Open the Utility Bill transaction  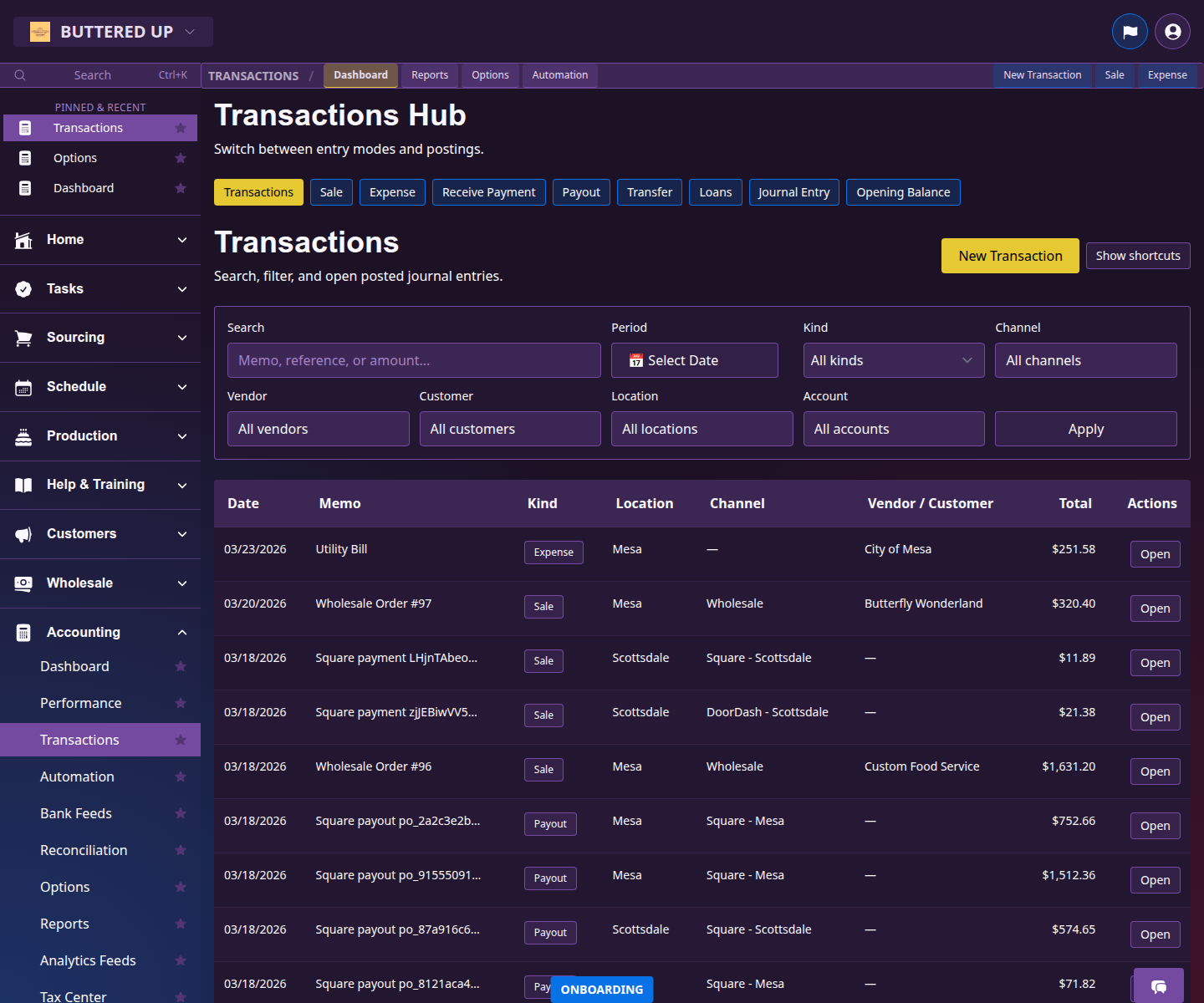click(x=1155, y=554)
